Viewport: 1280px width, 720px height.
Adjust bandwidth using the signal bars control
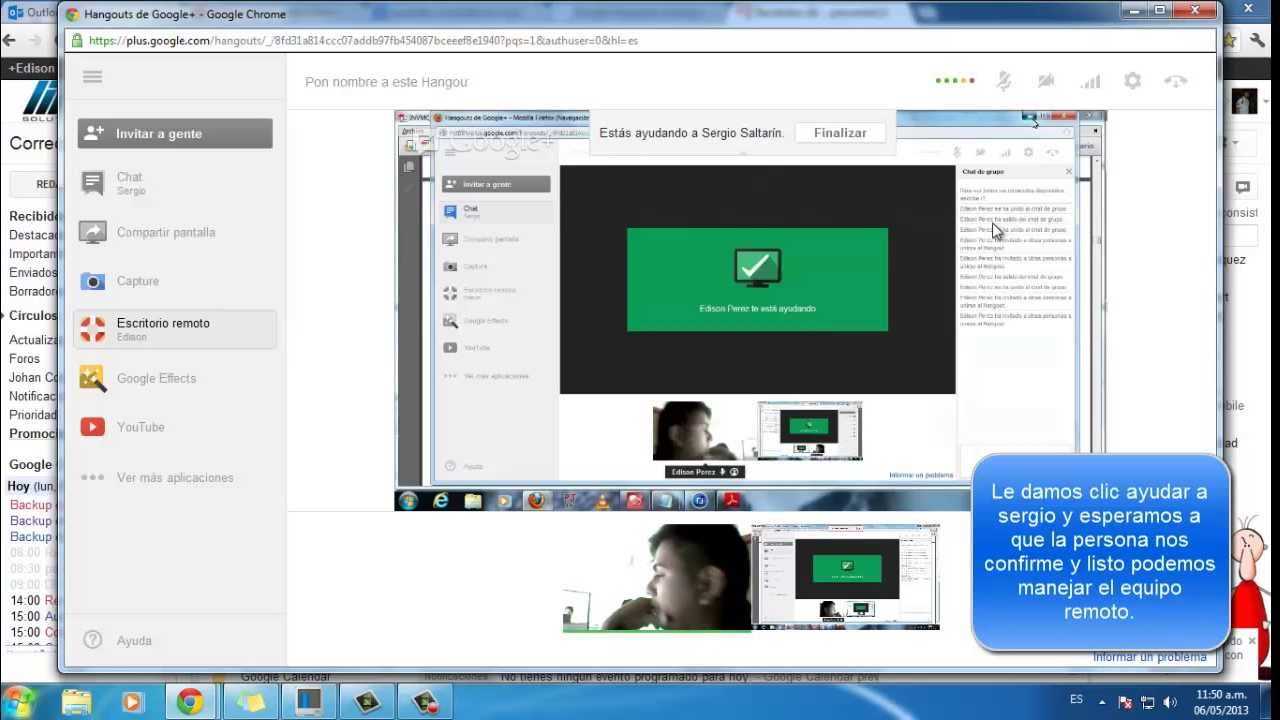click(1090, 81)
